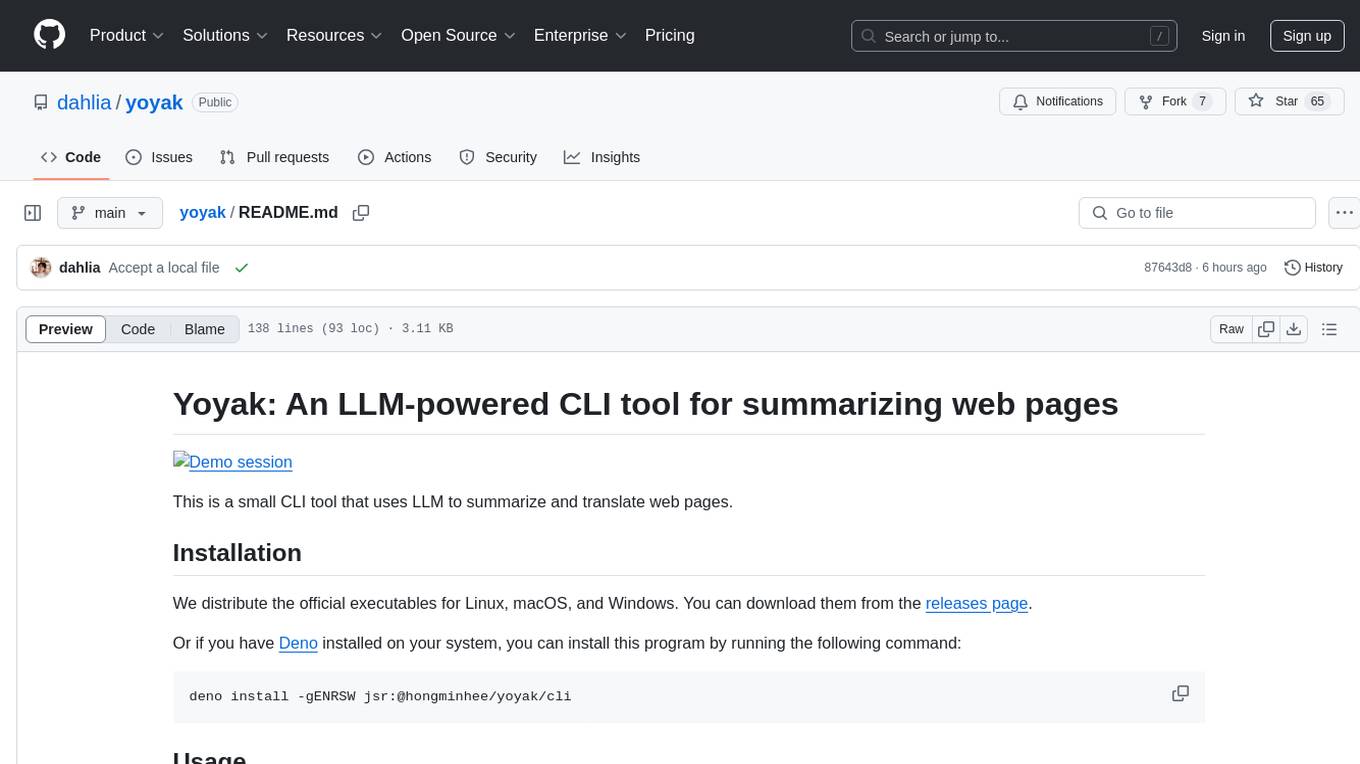Copy raw file contents
The width and height of the screenshot is (1360, 764).
coord(1266,329)
